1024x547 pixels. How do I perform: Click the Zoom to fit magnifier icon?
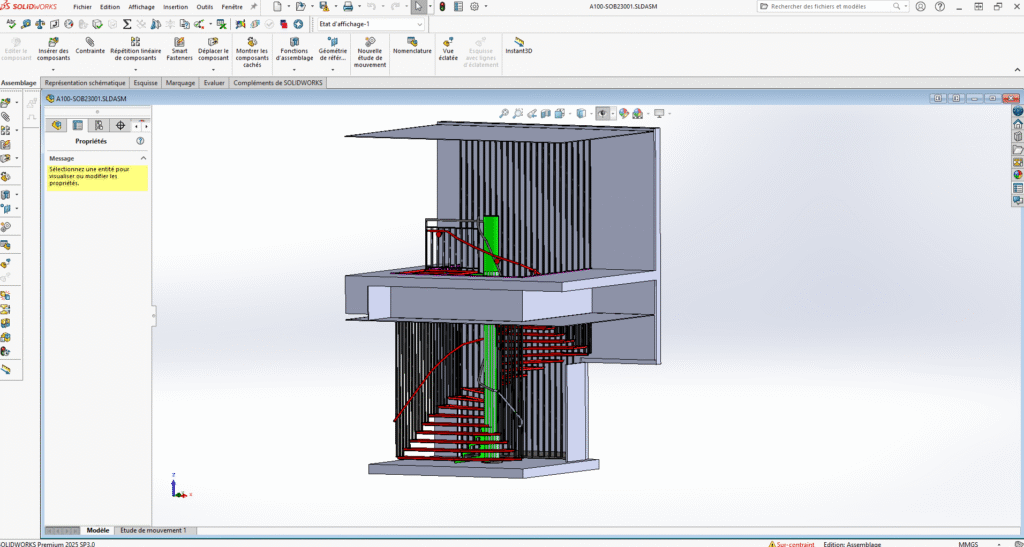tap(504, 114)
